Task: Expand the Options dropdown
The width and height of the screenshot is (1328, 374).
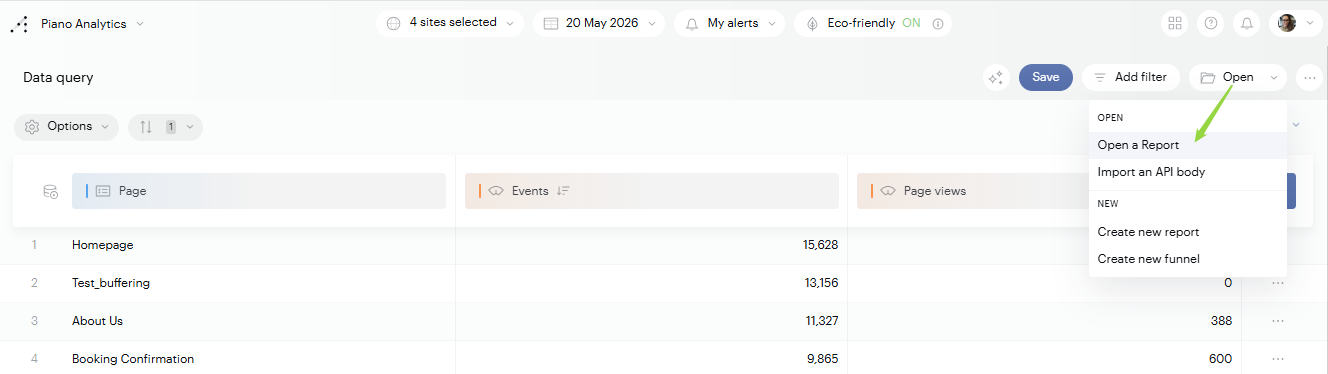Action: [66, 127]
